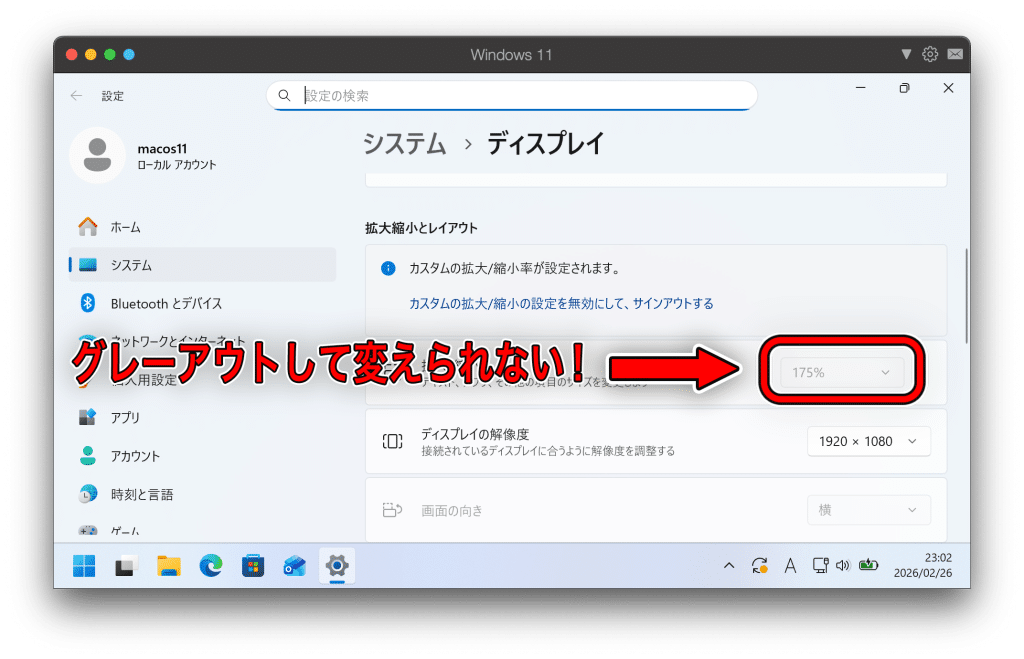Select ホーム in the settings sidebar
Screen dimensions: 1024x659
126,227
